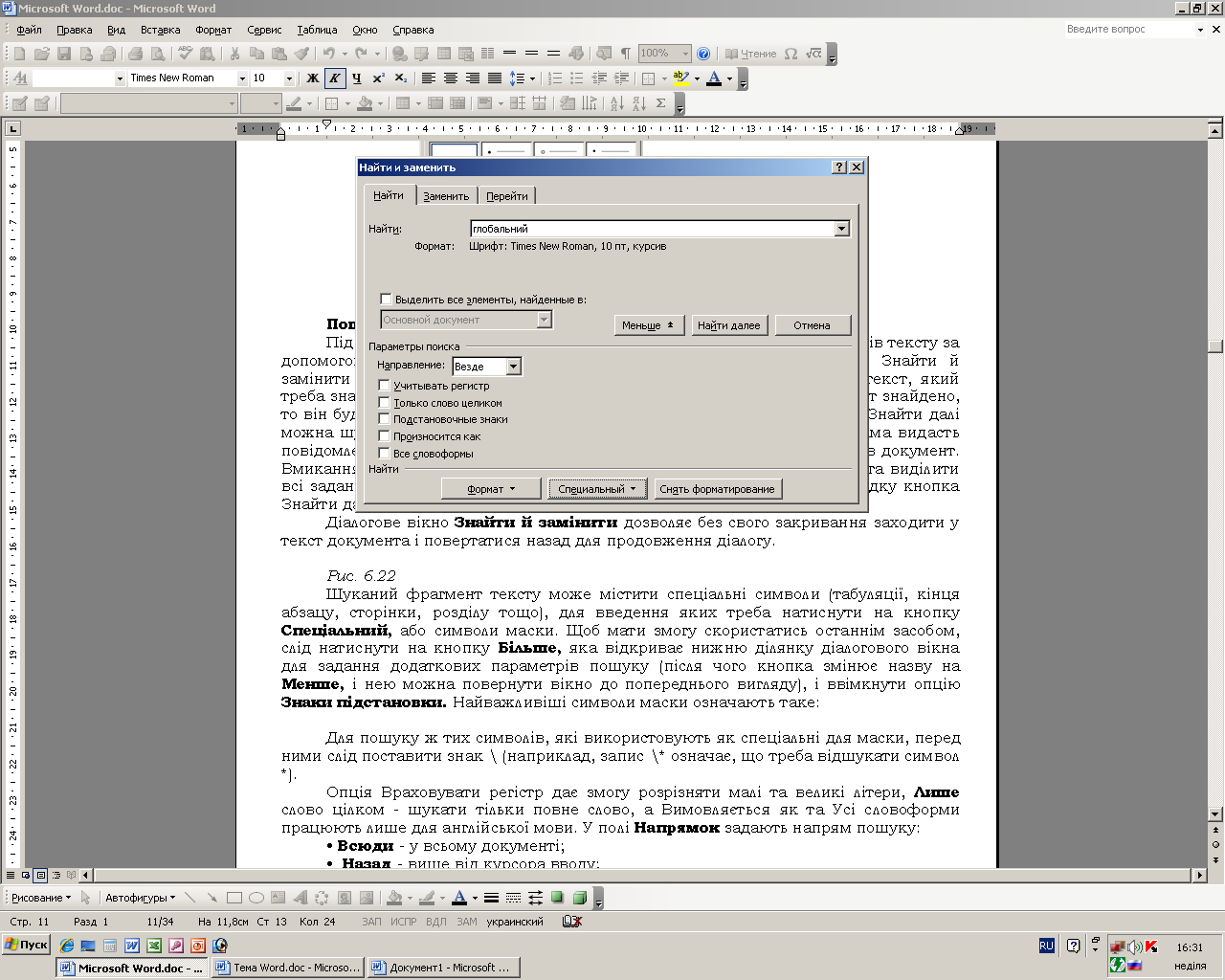Insert equation square root icon
Screen dimensions: 1225x980
coord(813,54)
